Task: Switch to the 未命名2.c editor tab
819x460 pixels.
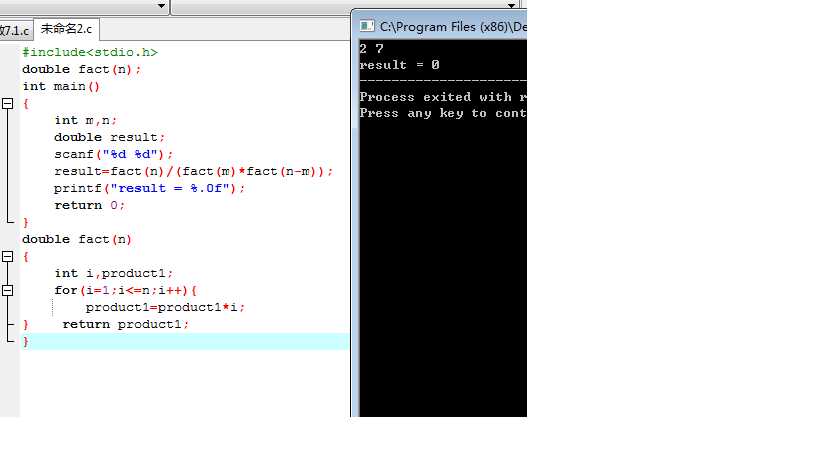Action: coord(66,29)
